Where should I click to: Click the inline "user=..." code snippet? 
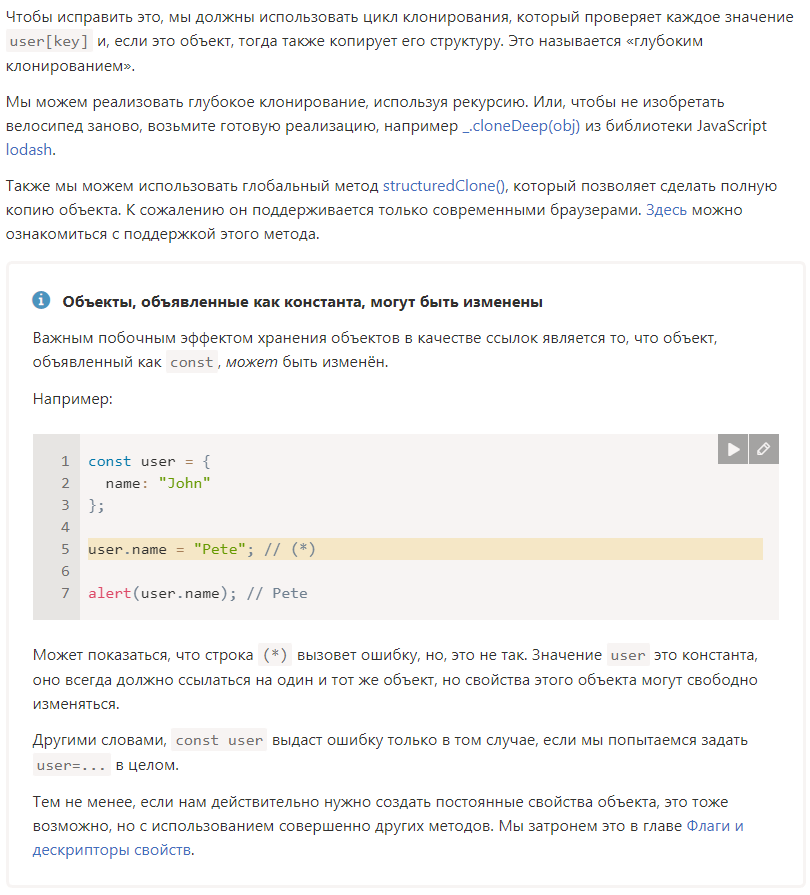71,766
